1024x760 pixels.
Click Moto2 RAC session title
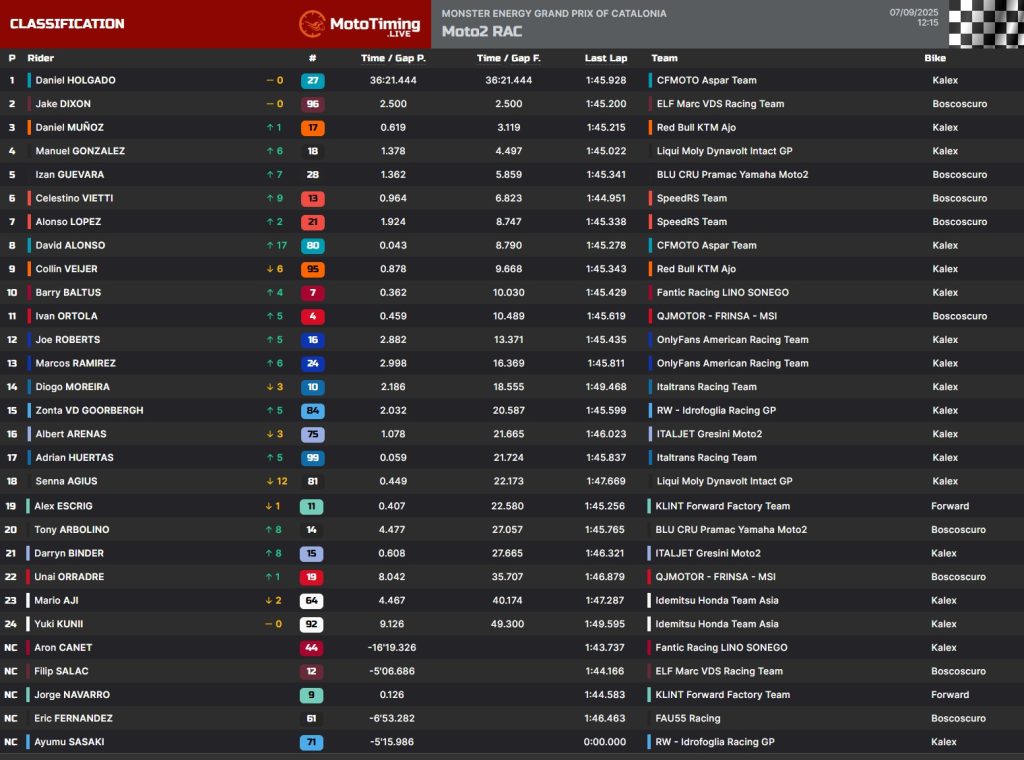click(x=482, y=31)
